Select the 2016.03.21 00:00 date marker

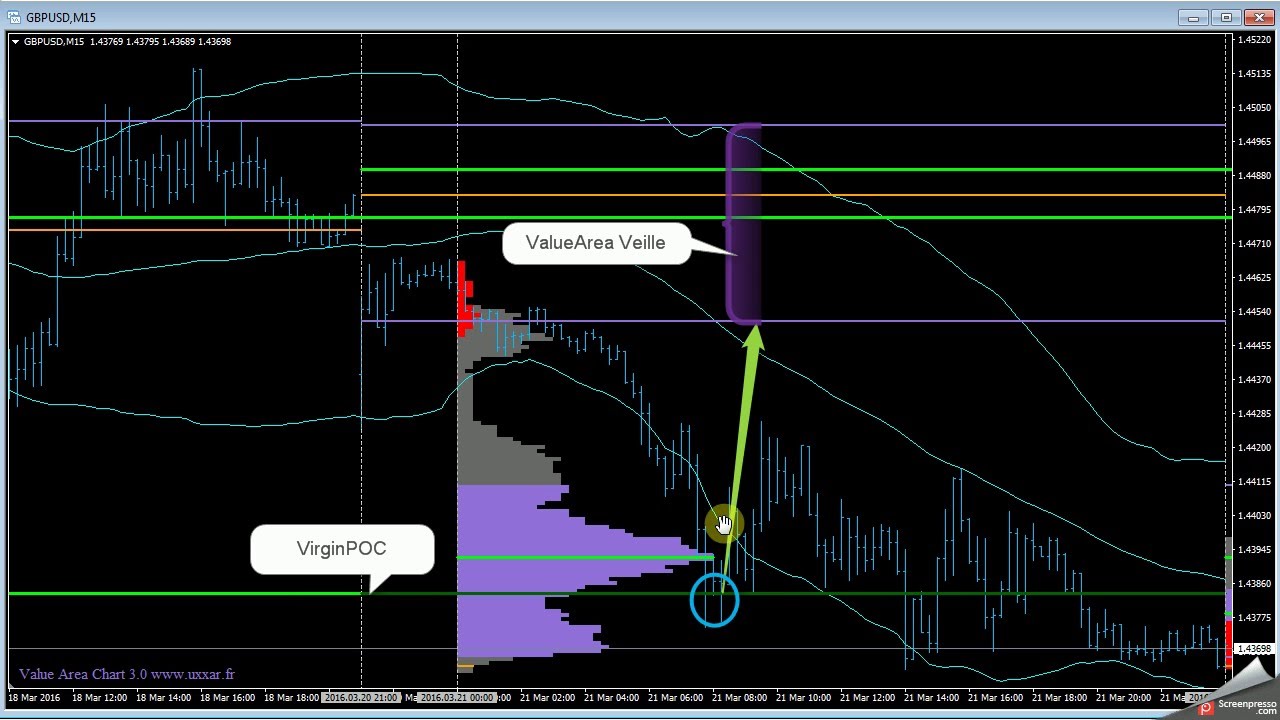pos(457,697)
